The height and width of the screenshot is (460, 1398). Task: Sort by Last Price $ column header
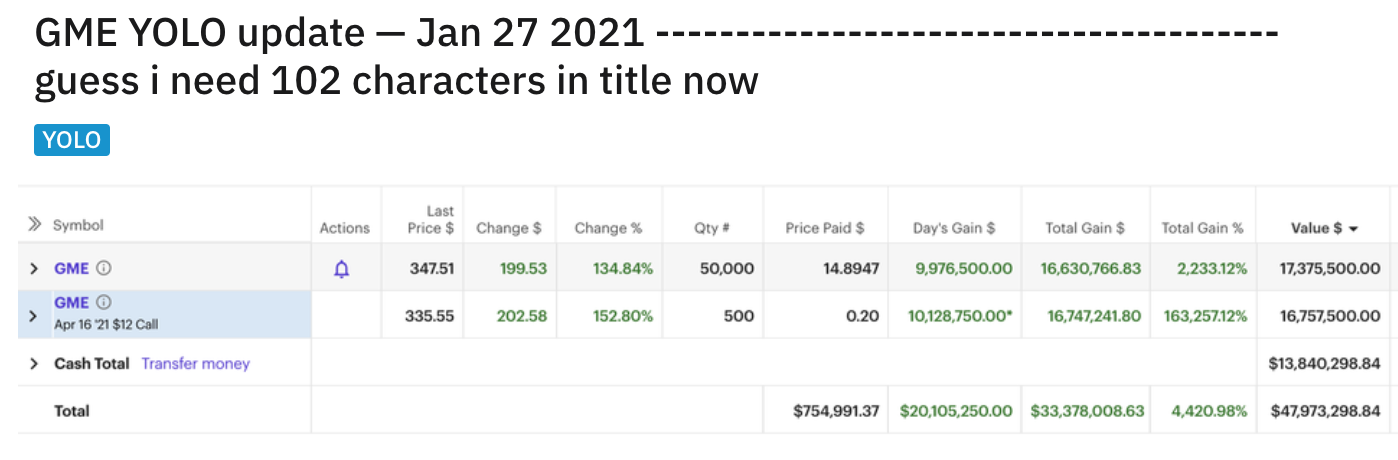click(431, 219)
